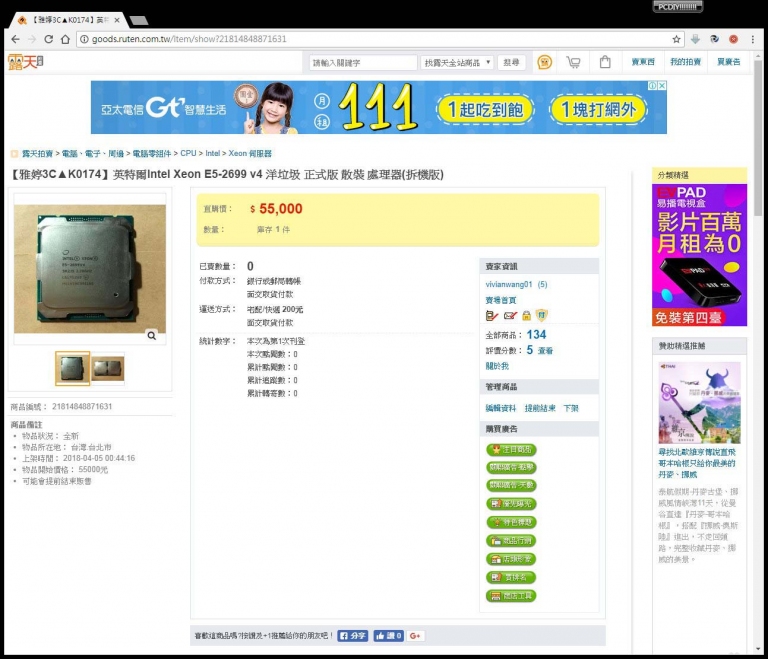Open the shopping cart
Viewport: 768px width, 659px height.
tap(574, 62)
